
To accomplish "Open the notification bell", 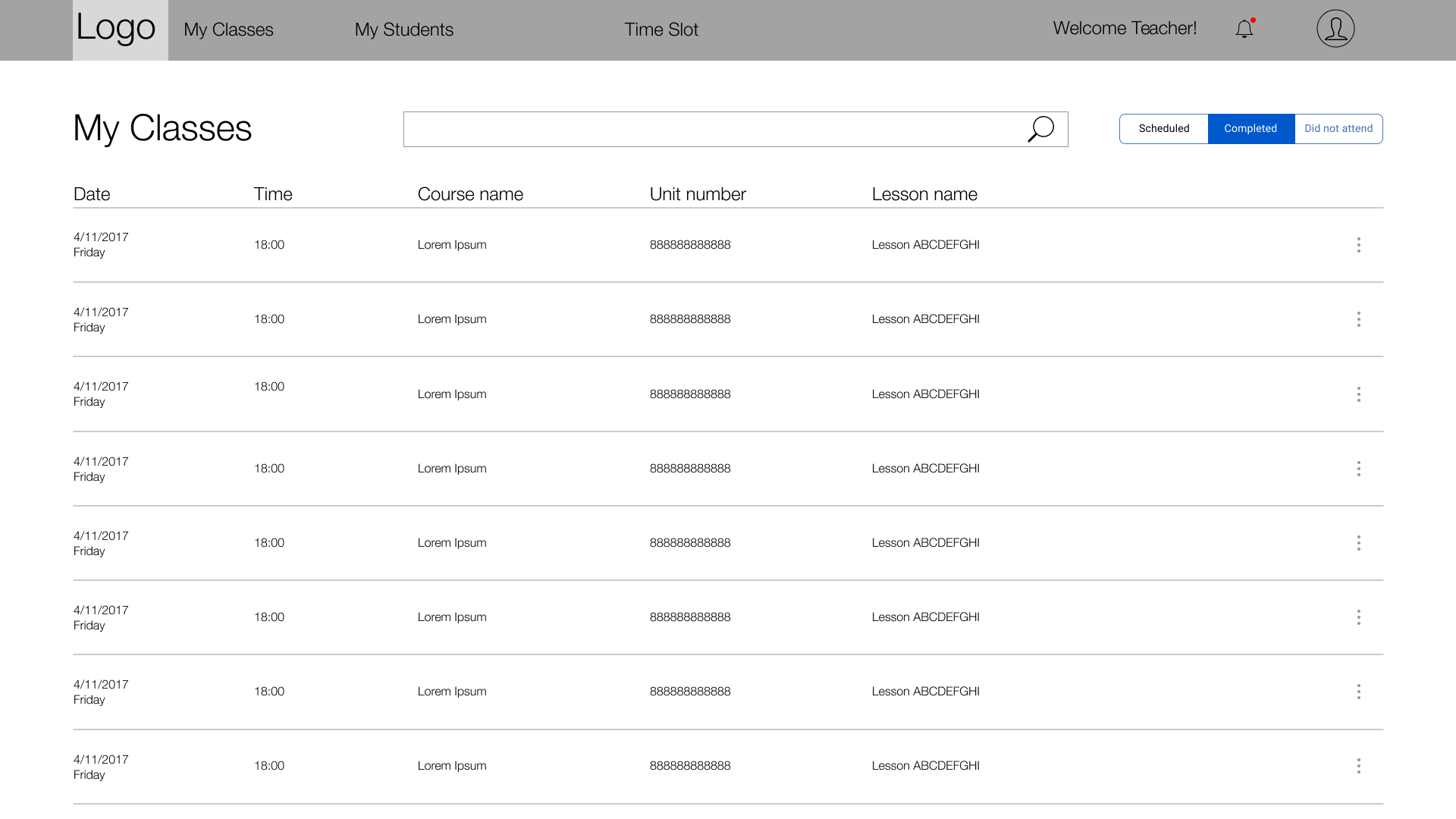I will 1244,30.
